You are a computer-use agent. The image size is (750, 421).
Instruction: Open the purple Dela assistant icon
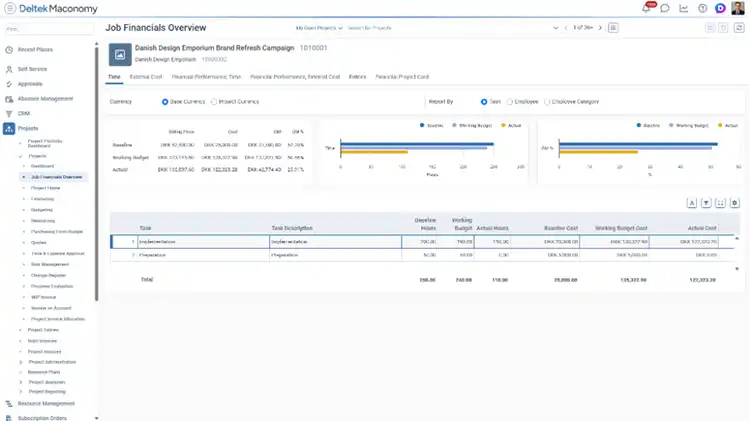click(720, 8)
